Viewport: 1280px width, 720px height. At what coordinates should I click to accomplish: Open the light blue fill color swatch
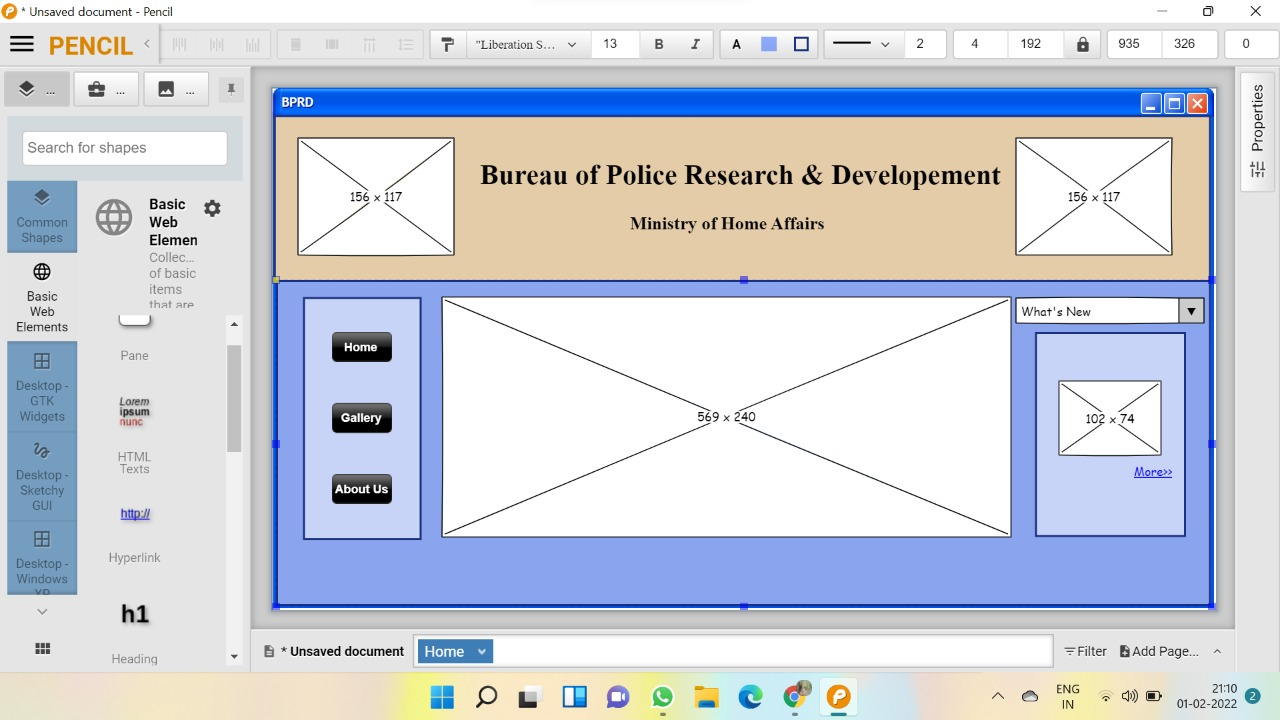(769, 44)
